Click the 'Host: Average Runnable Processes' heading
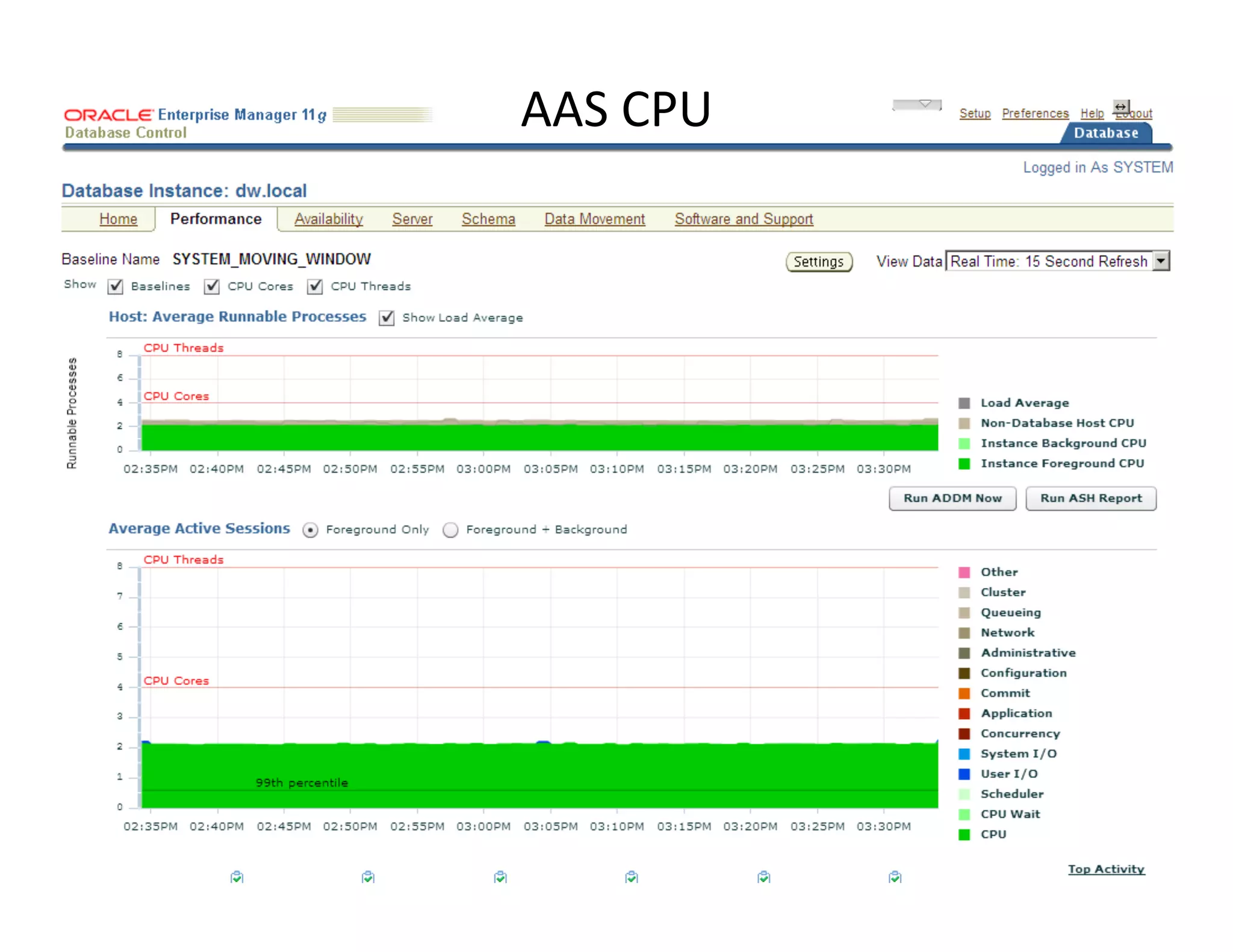This screenshot has height=952, width=1233. tap(237, 317)
